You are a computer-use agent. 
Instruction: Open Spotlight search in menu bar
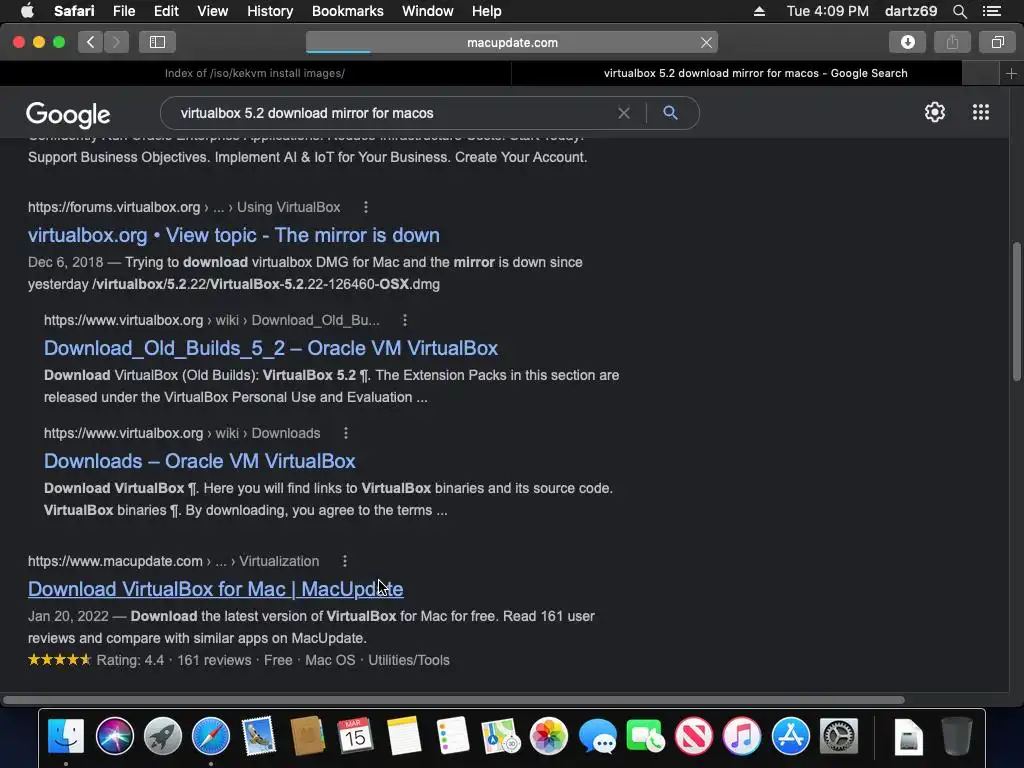click(959, 11)
